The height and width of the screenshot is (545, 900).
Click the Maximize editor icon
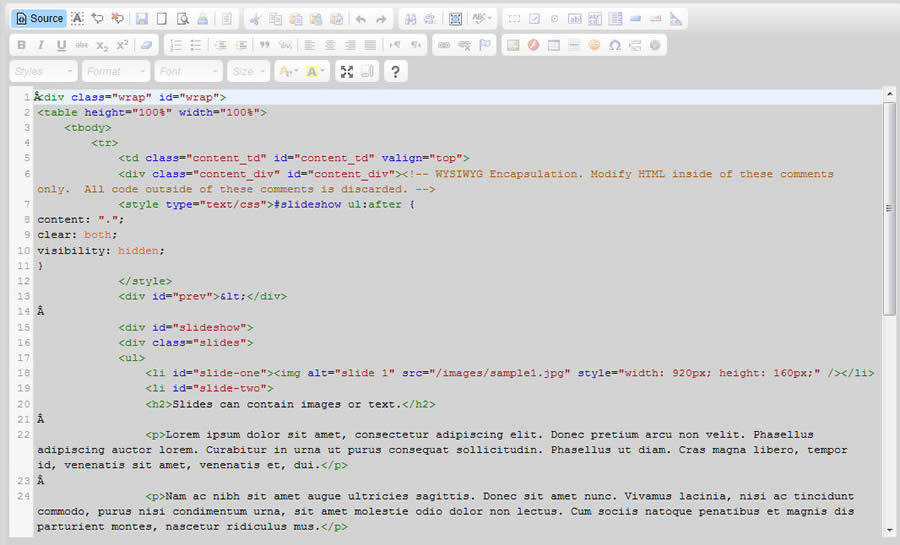pyautogui.click(x=347, y=72)
